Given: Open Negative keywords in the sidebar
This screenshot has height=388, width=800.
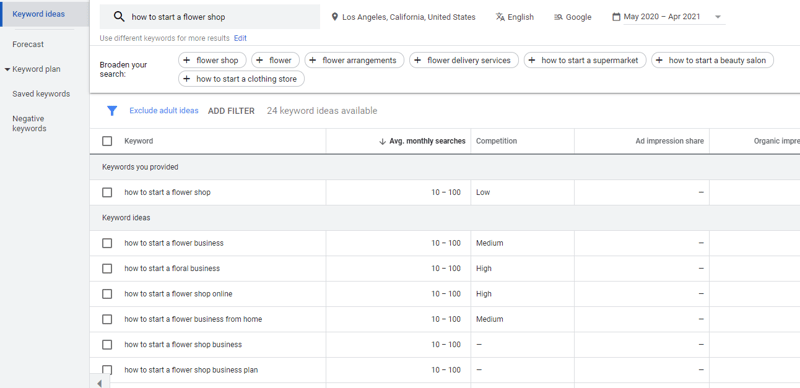Looking at the screenshot, I should pos(29,124).
